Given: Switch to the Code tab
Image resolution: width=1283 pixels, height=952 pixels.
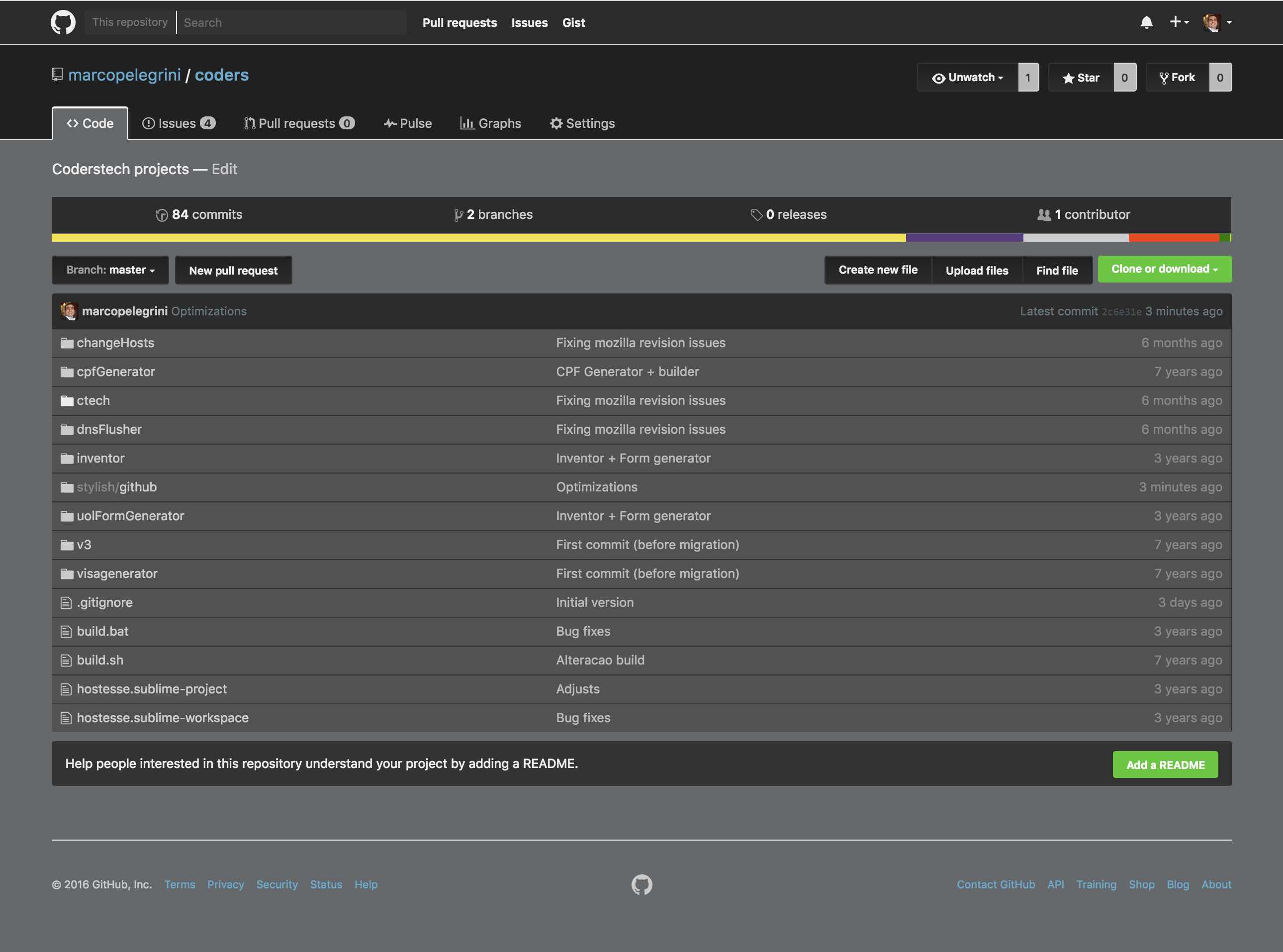Looking at the screenshot, I should click(x=90, y=123).
